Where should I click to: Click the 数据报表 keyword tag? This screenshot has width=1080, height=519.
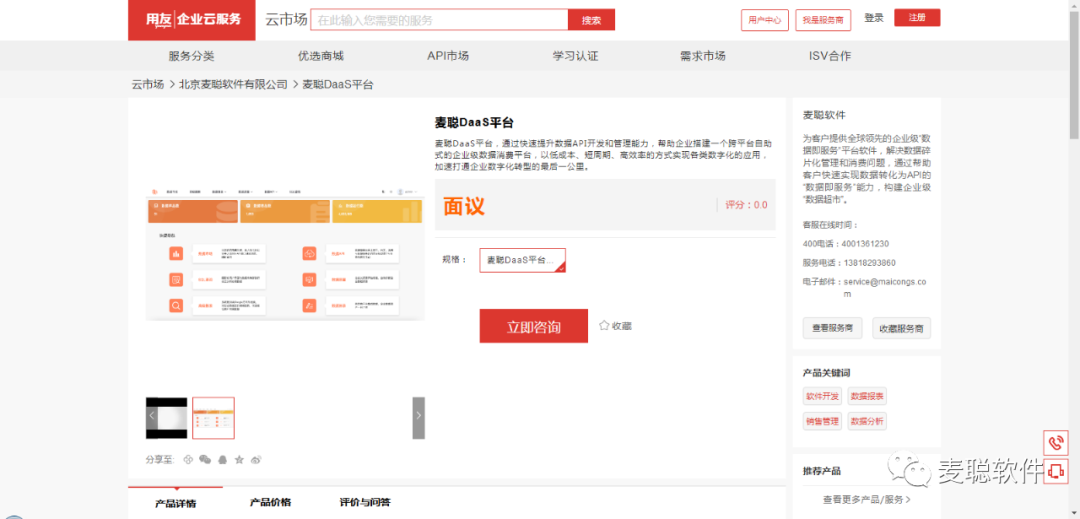tap(867, 396)
